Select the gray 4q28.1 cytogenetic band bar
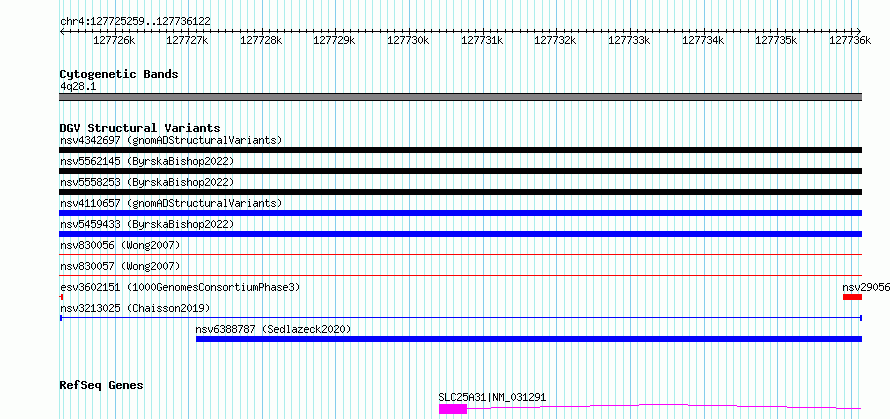This screenshot has height=419, width=890. click(461, 97)
